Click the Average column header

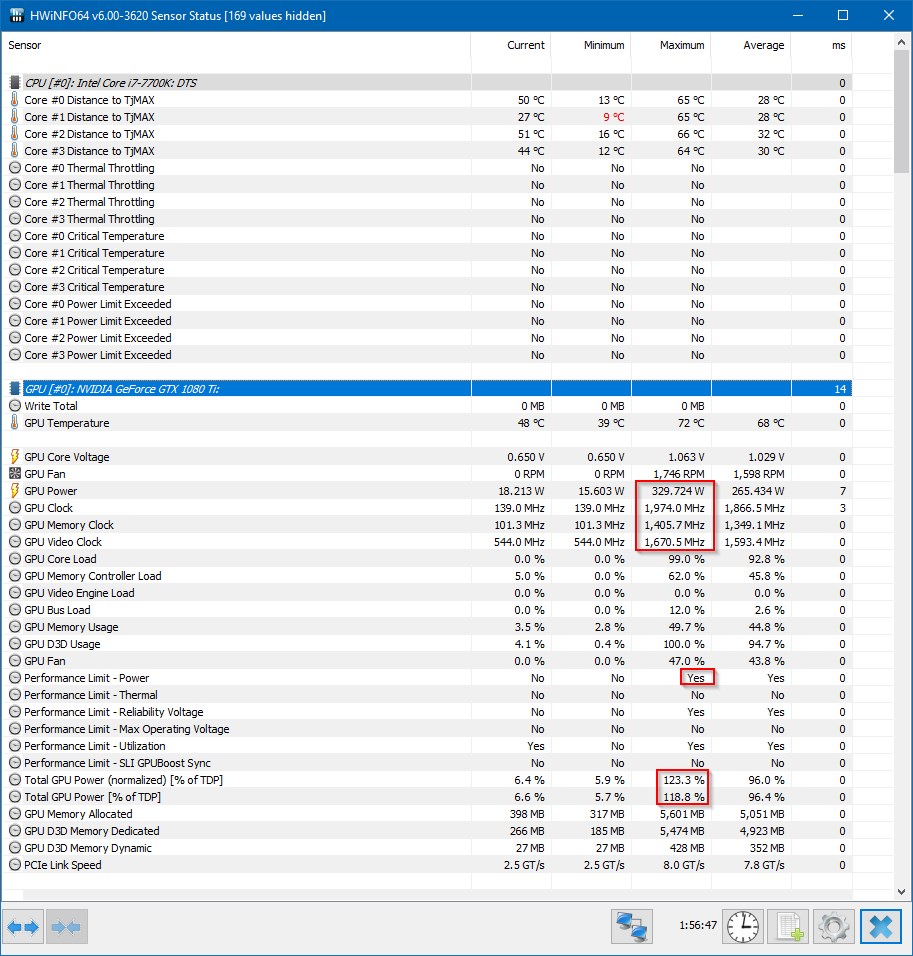(751, 45)
